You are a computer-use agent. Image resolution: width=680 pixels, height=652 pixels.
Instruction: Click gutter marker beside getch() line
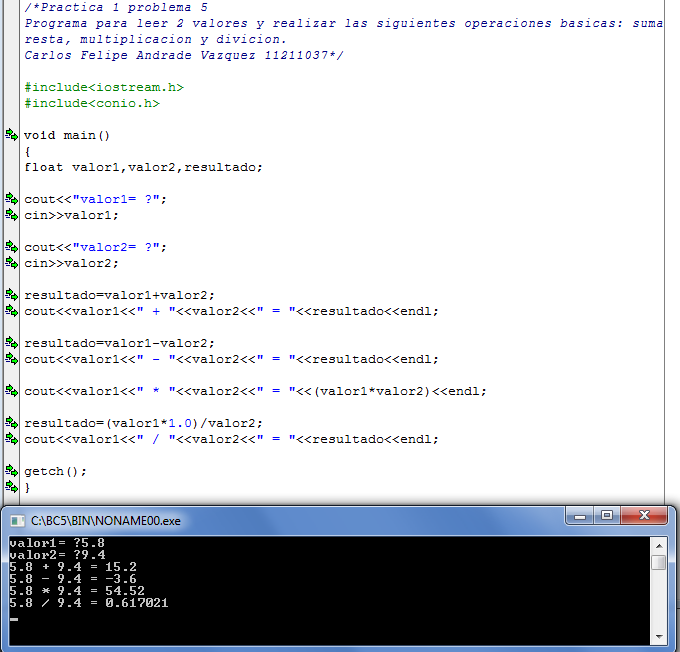coord(12,471)
